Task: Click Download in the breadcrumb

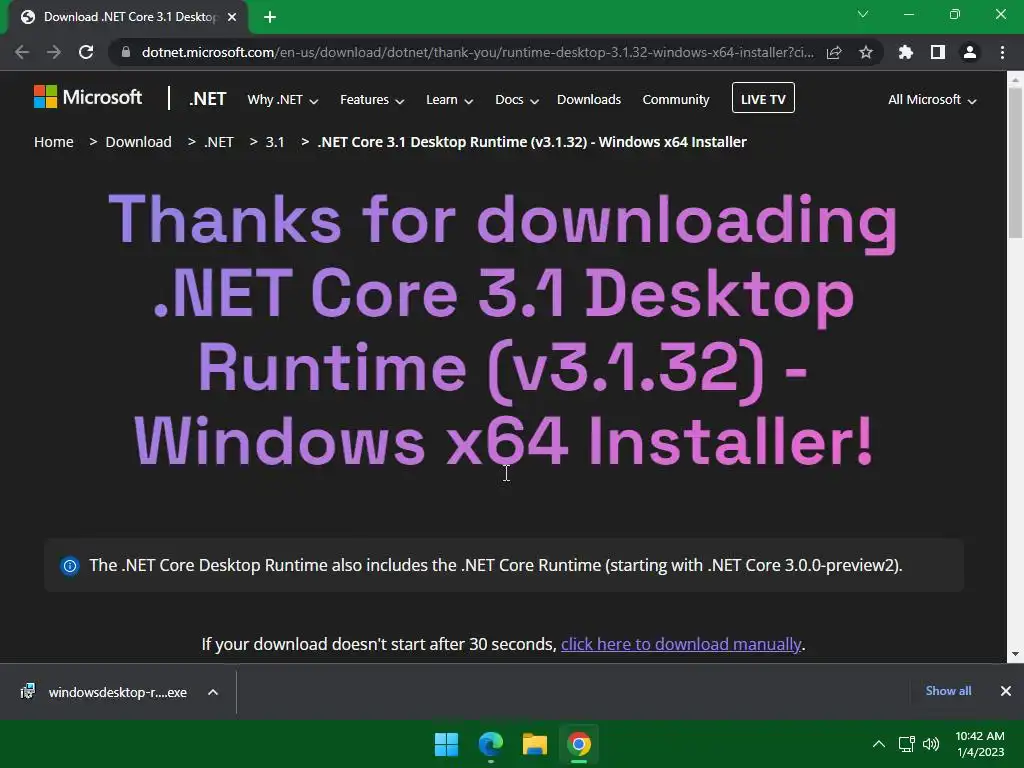Action: pos(138,142)
